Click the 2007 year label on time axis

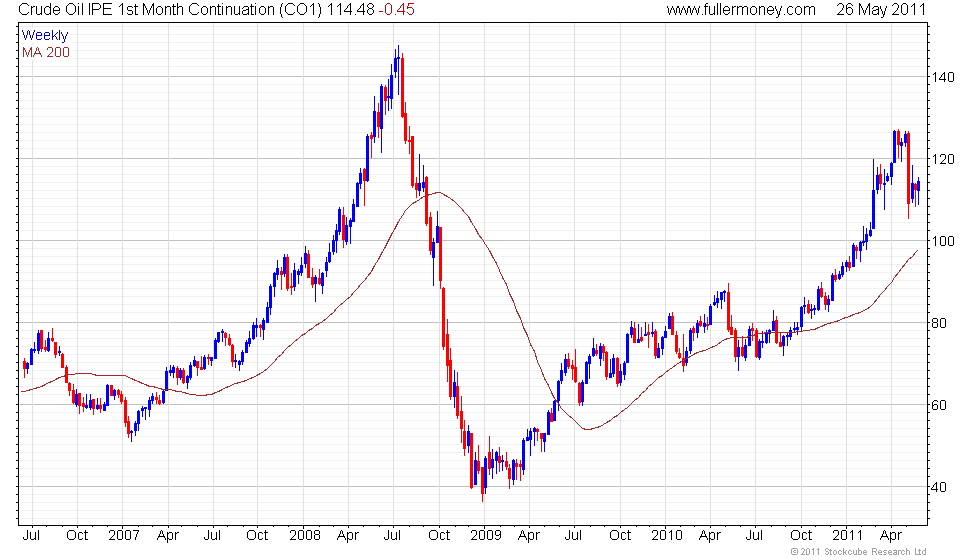click(123, 535)
